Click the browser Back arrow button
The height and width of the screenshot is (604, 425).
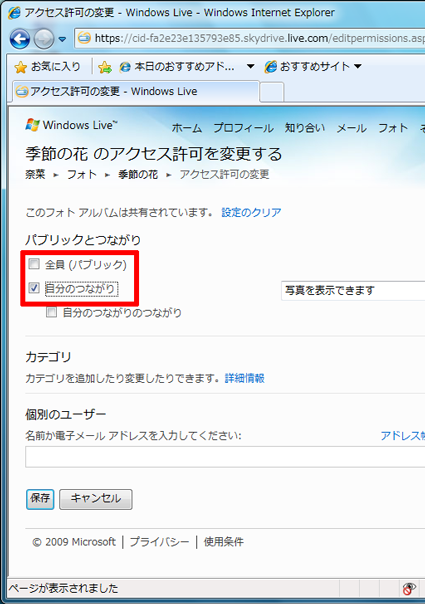point(20,39)
